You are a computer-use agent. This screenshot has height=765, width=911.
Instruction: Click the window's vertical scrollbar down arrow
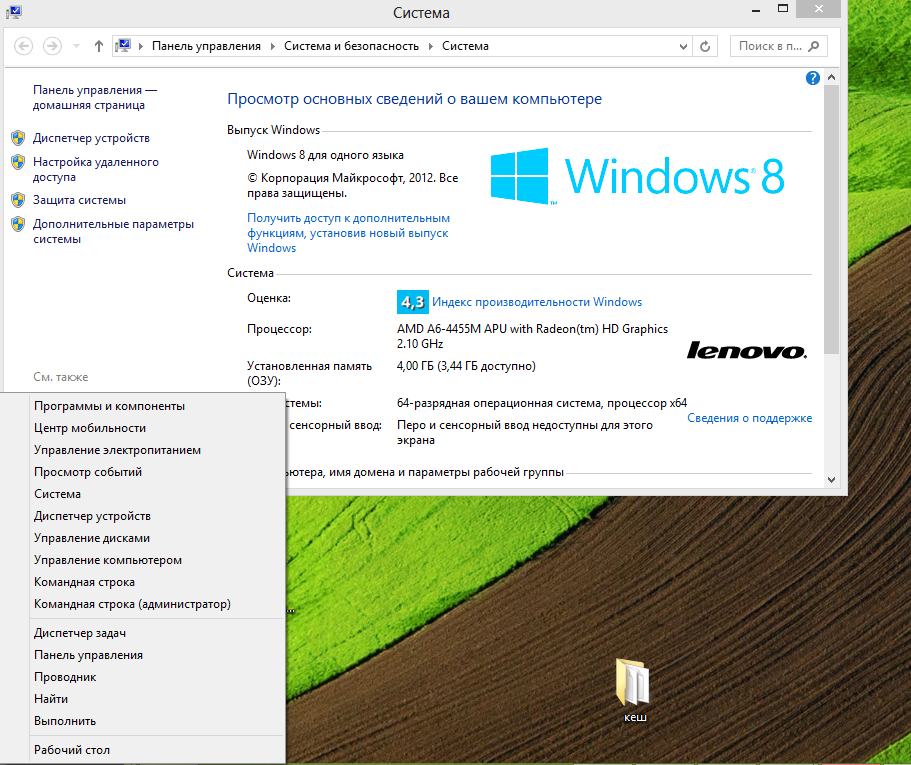pyautogui.click(x=833, y=479)
